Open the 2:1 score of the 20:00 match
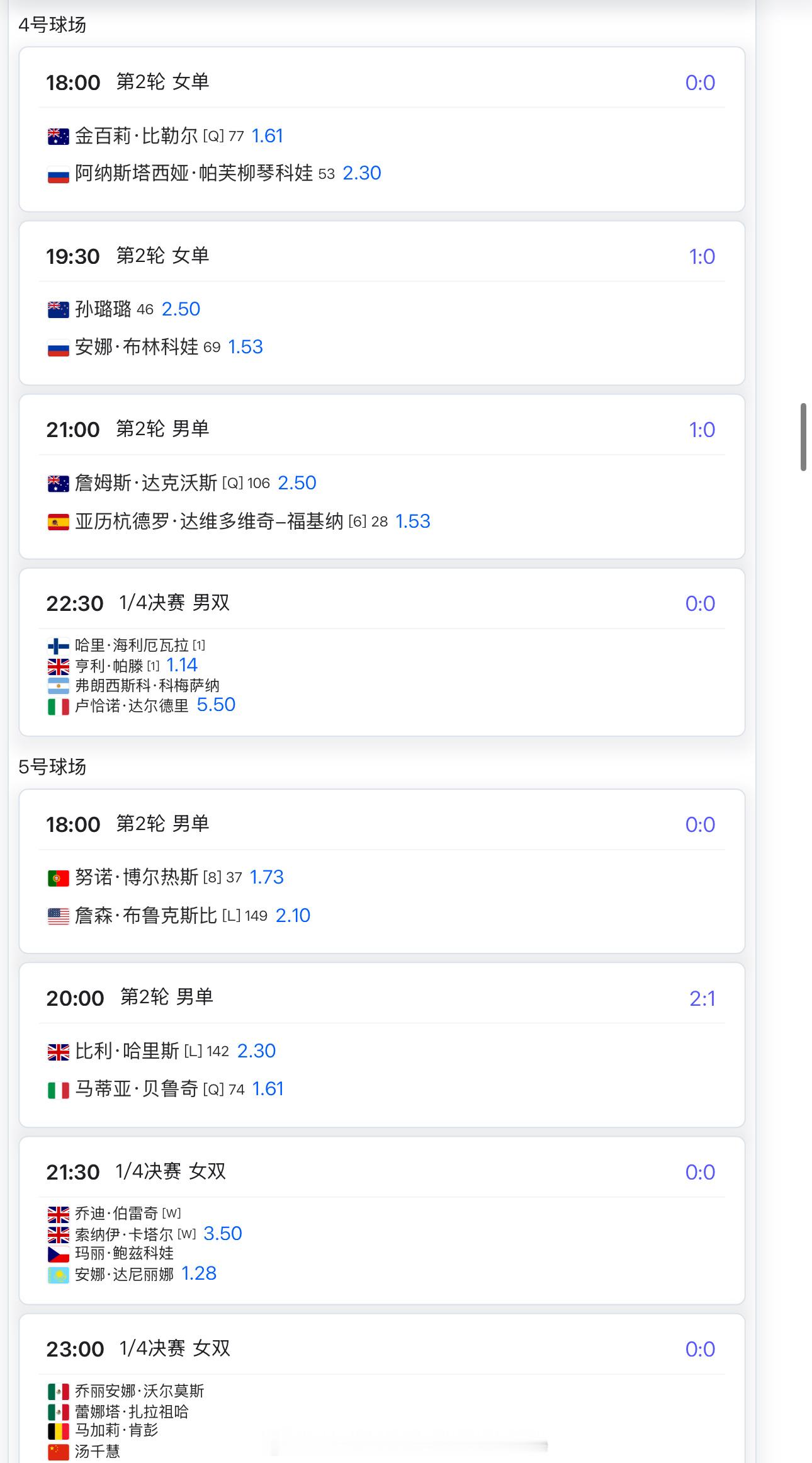This screenshot has width=812, height=1463. pos(702,999)
